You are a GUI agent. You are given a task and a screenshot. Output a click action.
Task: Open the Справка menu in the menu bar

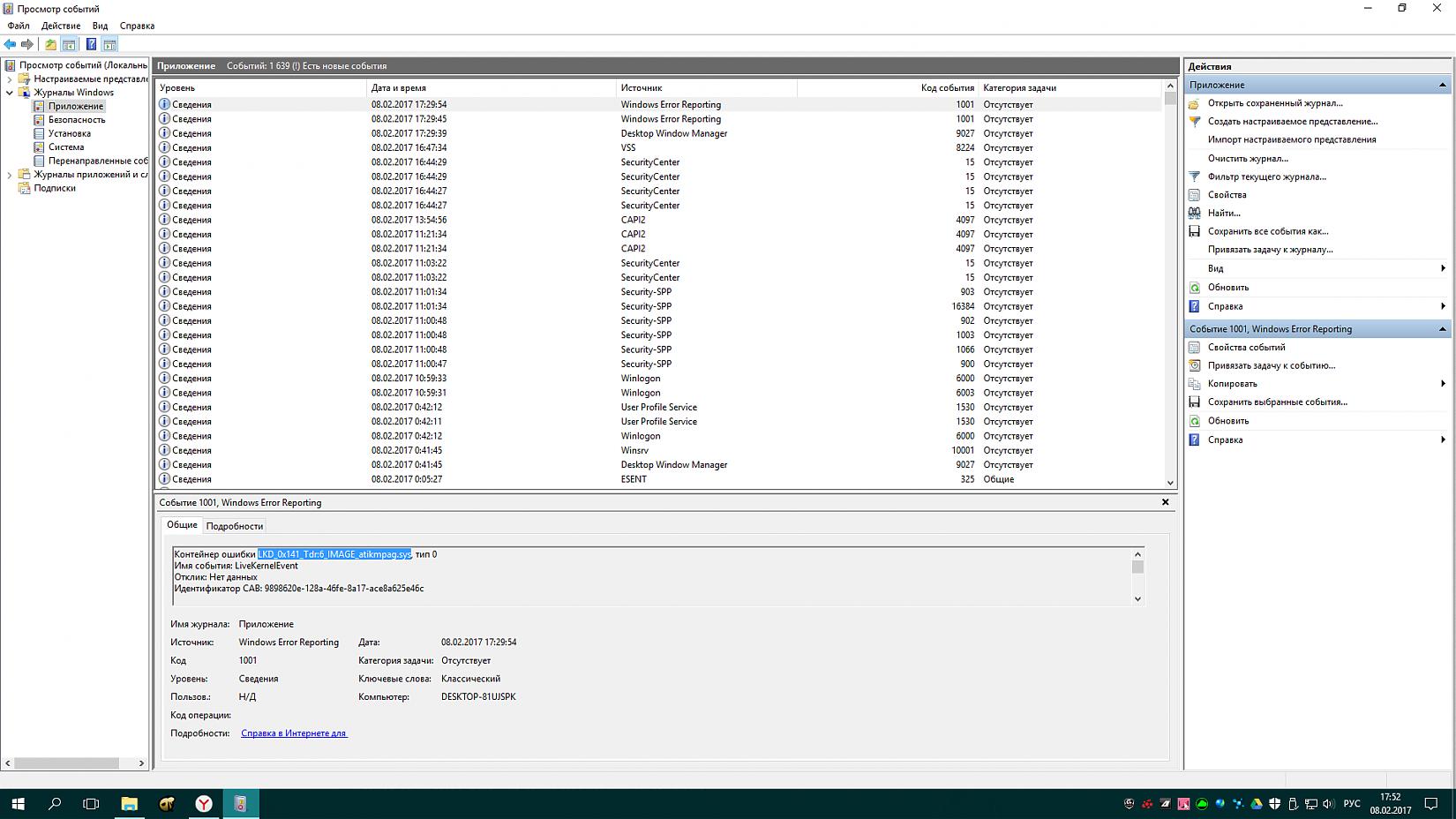pos(137,26)
